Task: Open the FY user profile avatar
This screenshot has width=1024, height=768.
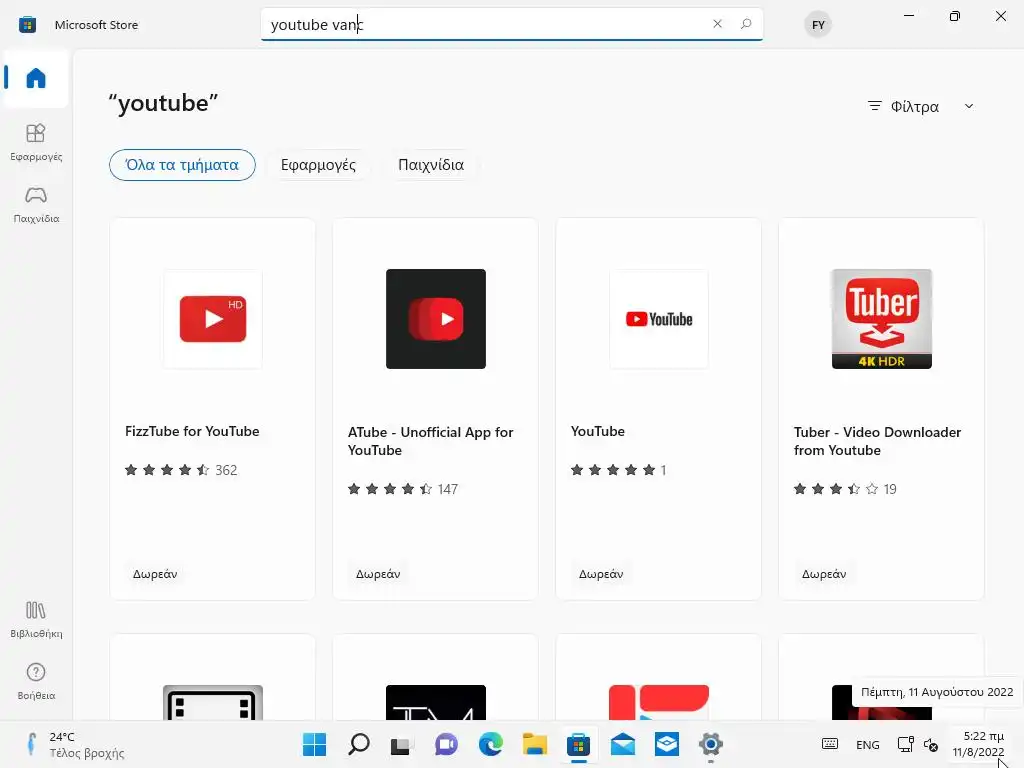Action: (x=818, y=25)
